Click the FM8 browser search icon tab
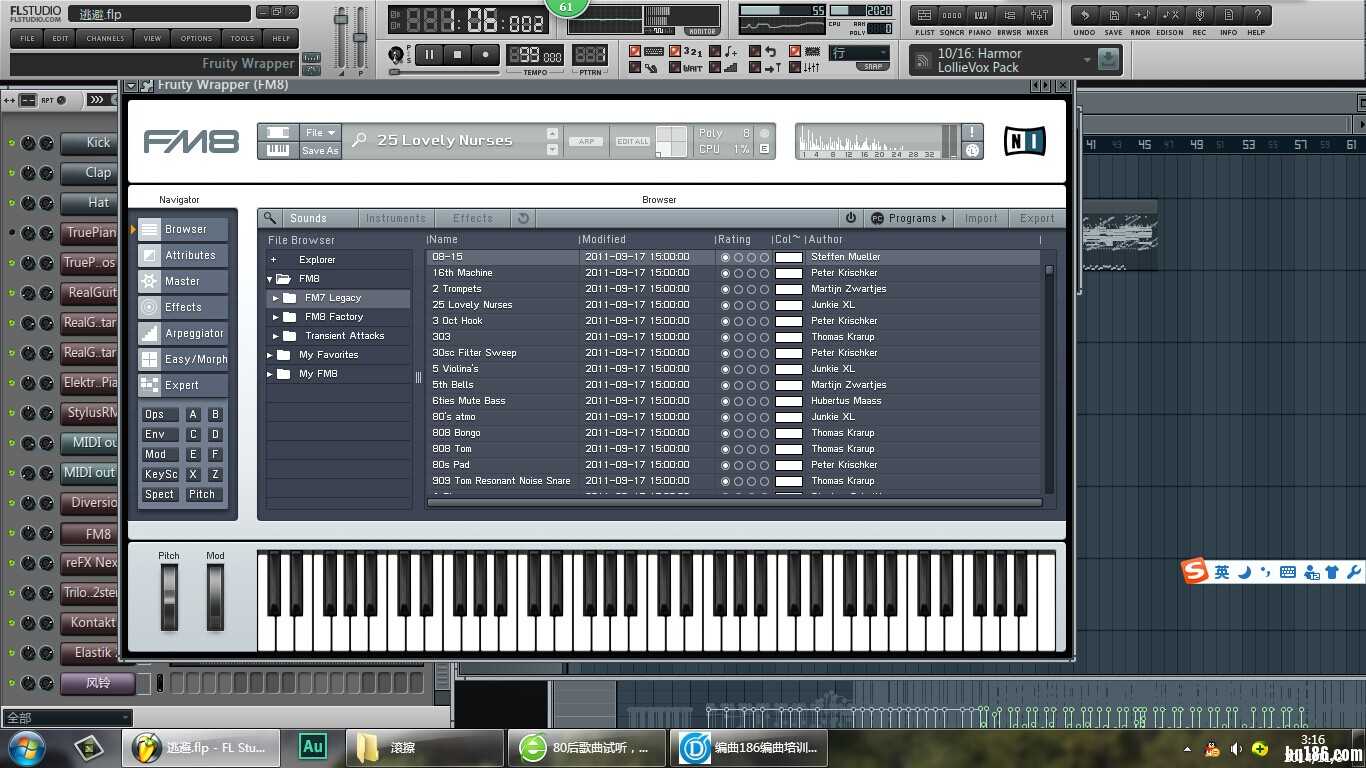1366x768 pixels. point(268,218)
